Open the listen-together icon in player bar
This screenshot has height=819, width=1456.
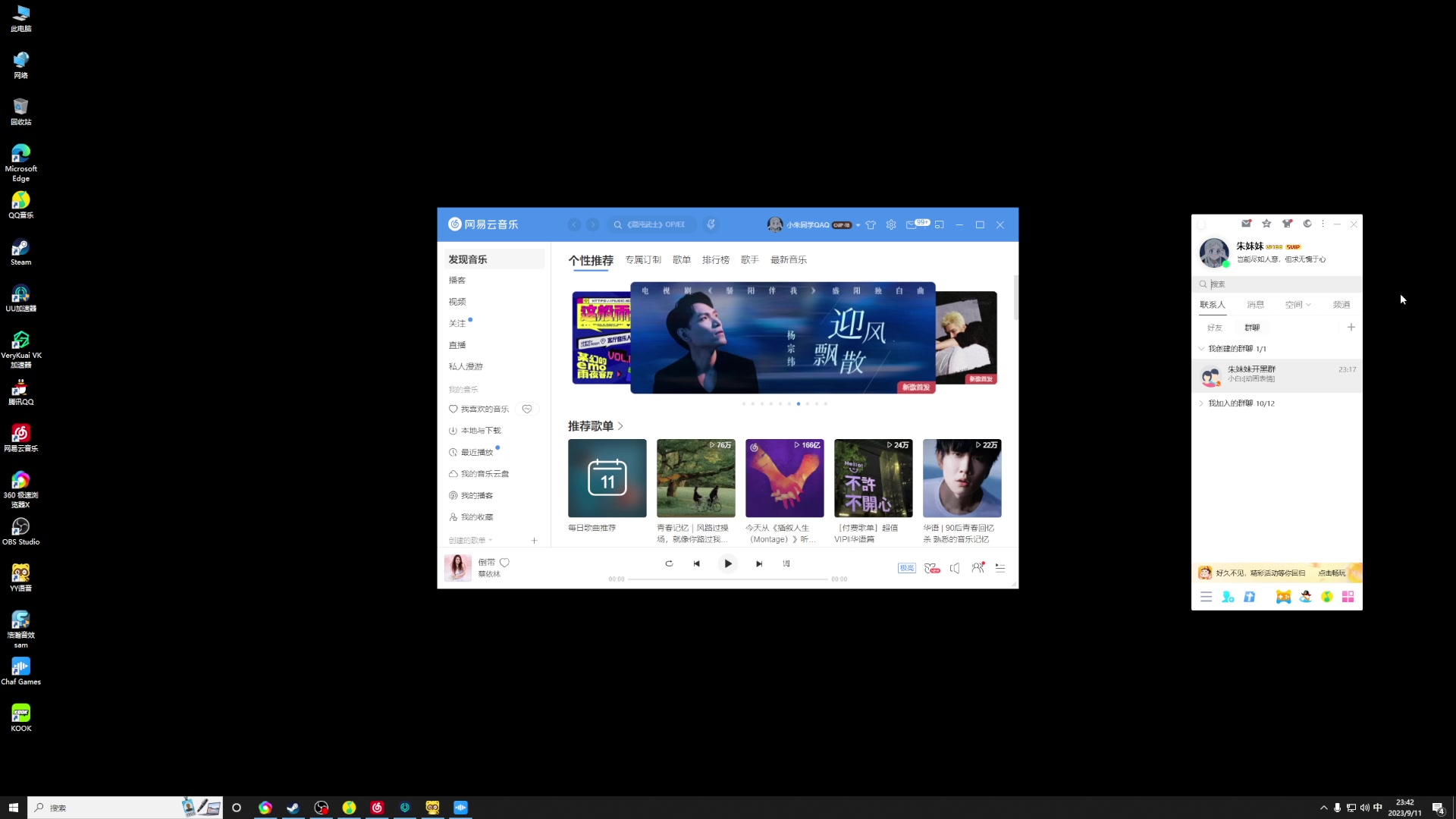pos(977,567)
